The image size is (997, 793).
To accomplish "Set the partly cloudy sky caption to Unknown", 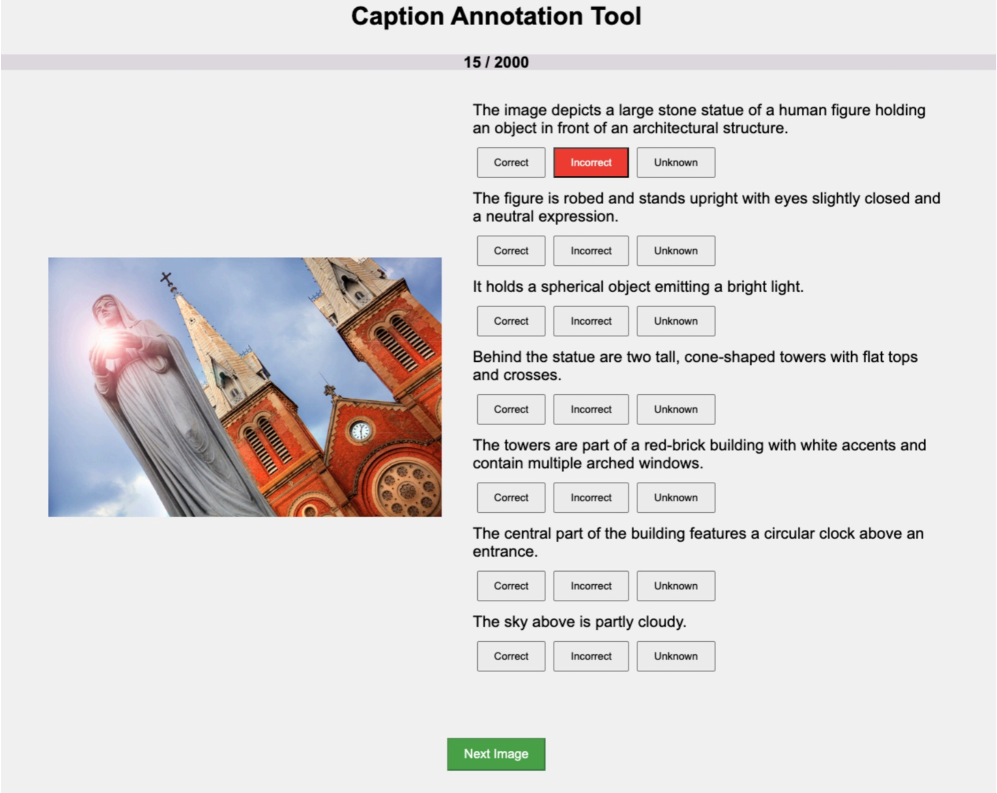I will click(676, 656).
